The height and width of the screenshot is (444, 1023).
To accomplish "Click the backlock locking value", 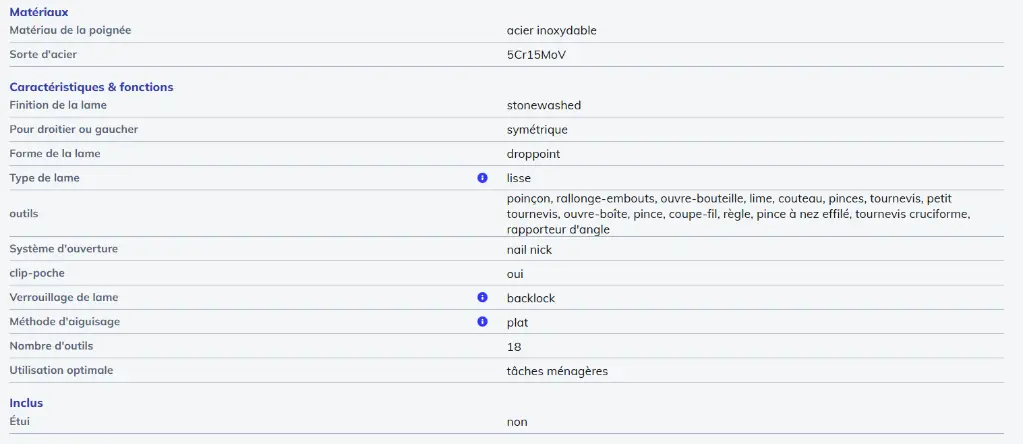I will [530, 298].
